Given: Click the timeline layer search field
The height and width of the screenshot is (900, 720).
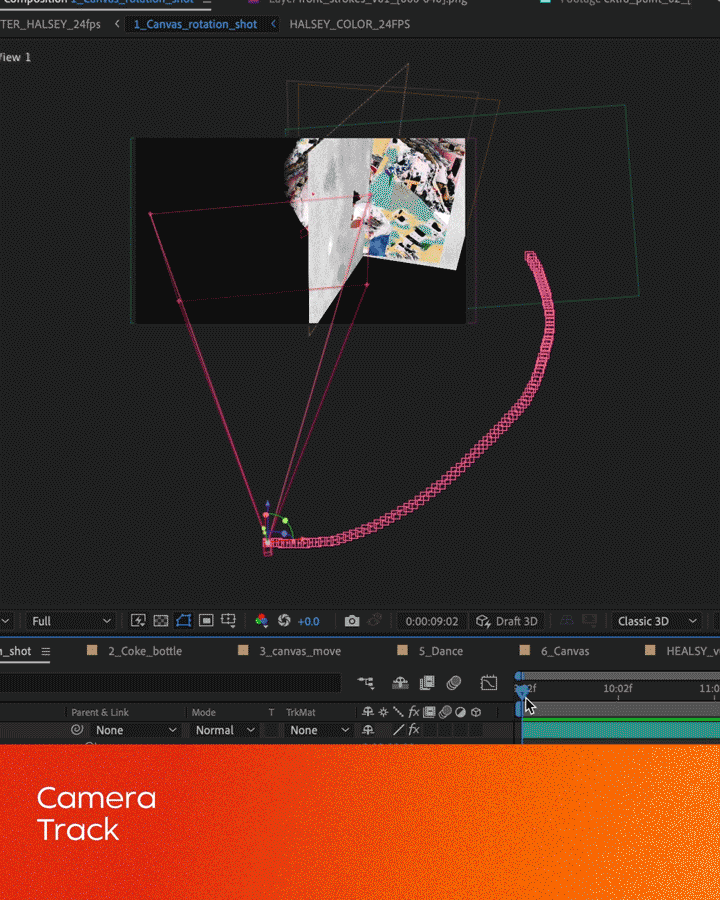Looking at the screenshot, I should click(171, 683).
